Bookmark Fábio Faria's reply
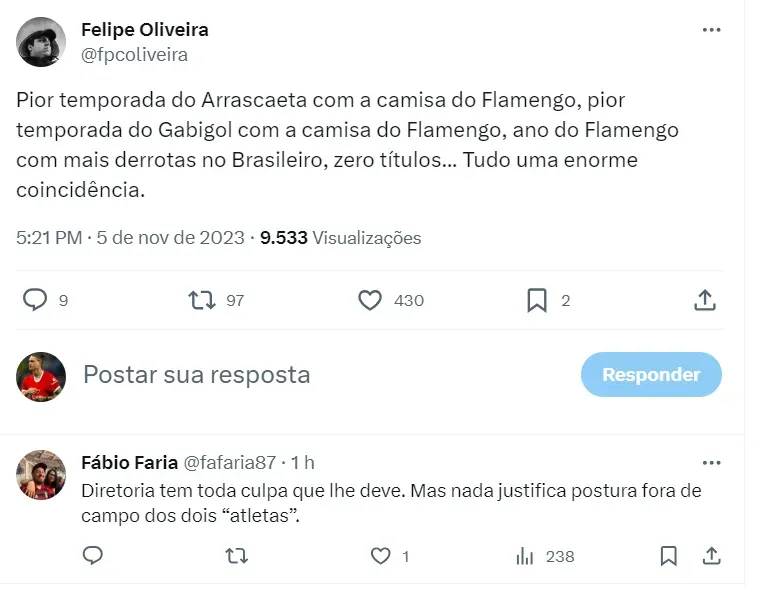Viewport: 777px width, 589px height. tap(669, 556)
